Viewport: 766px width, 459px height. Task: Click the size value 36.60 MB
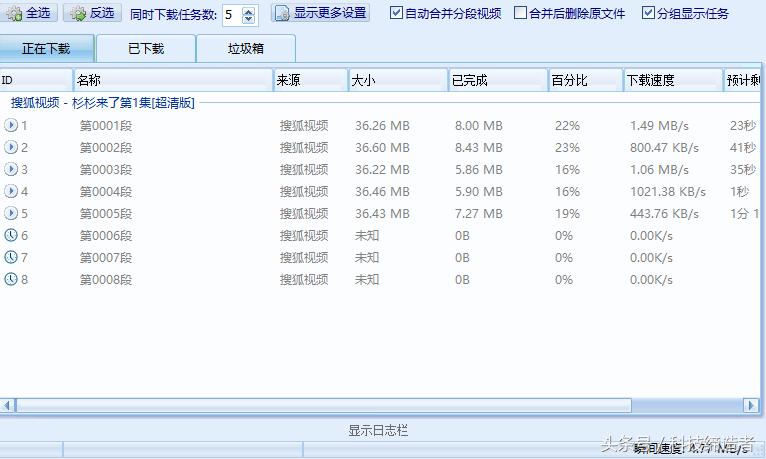[383, 147]
